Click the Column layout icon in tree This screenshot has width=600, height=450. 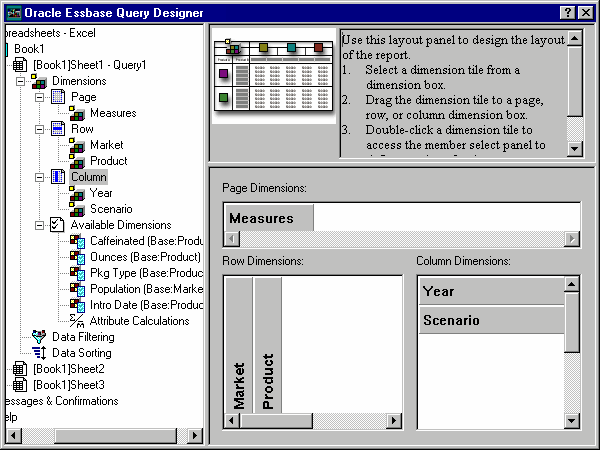pos(58,177)
